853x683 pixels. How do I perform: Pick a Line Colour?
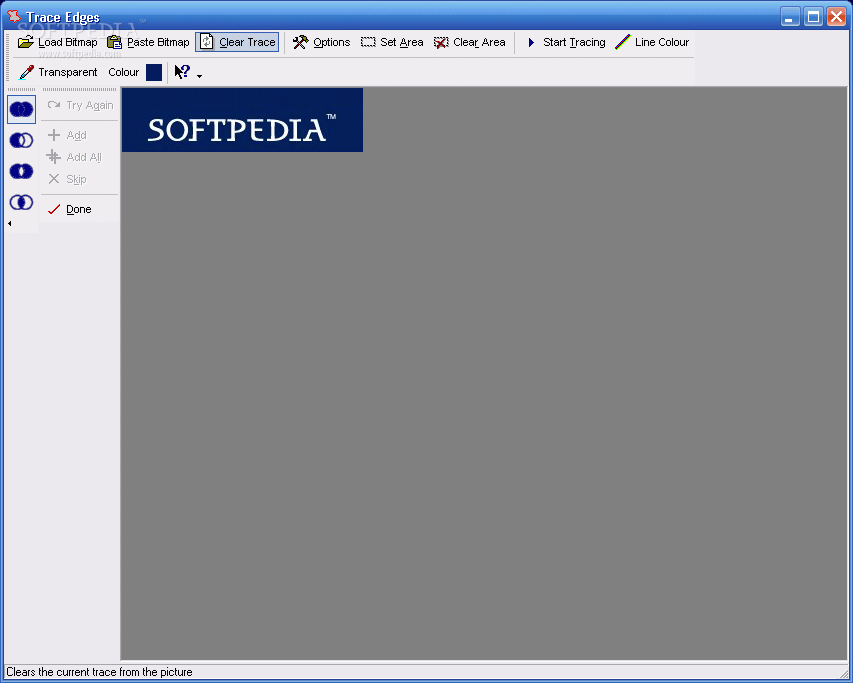tap(652, 42)
